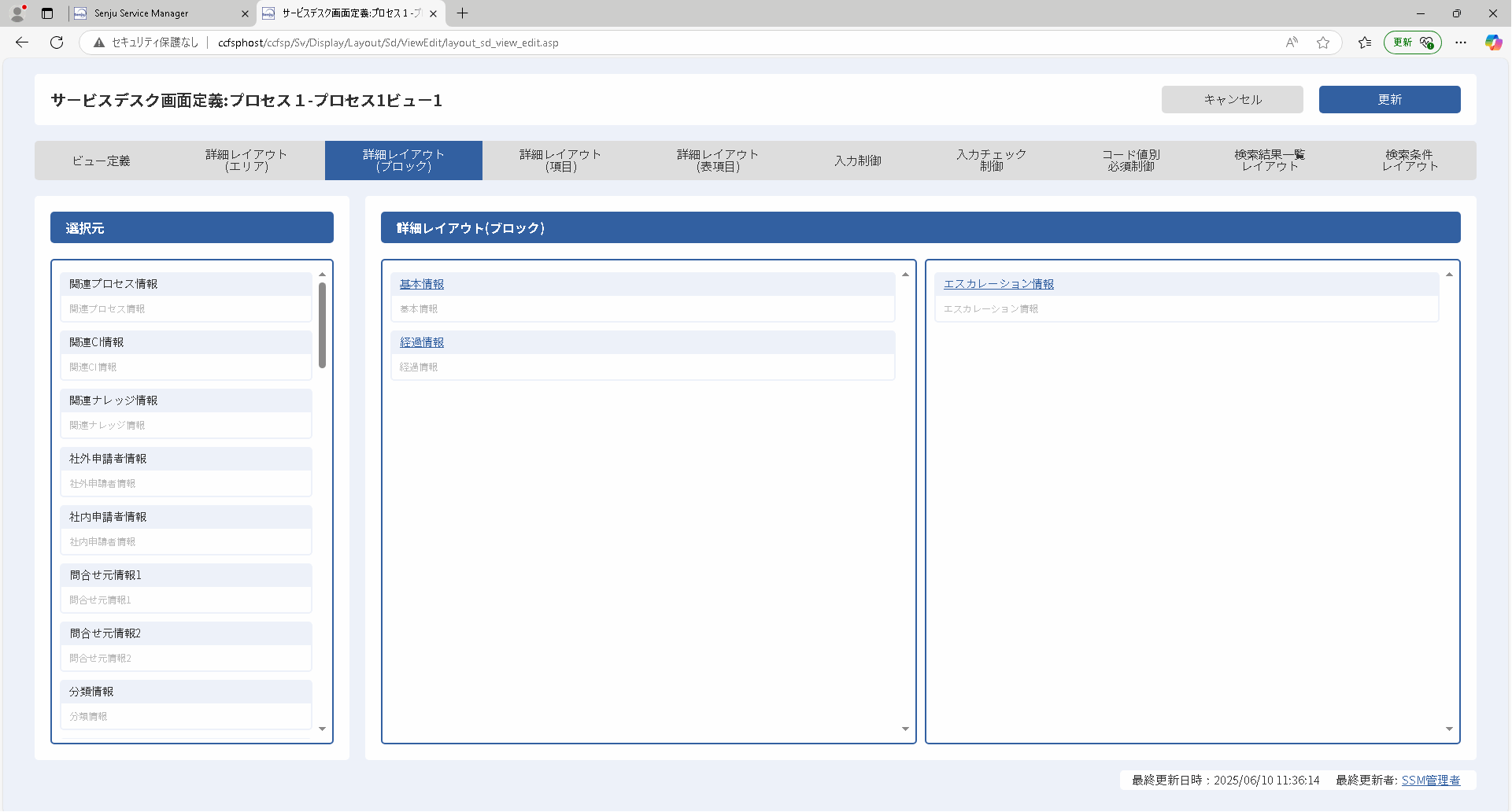The height and width of the screenshot is (812, 1512).
Task: Open コード値別必須制御 tab
Action: pyautogui.click(x=1131, y=161)
